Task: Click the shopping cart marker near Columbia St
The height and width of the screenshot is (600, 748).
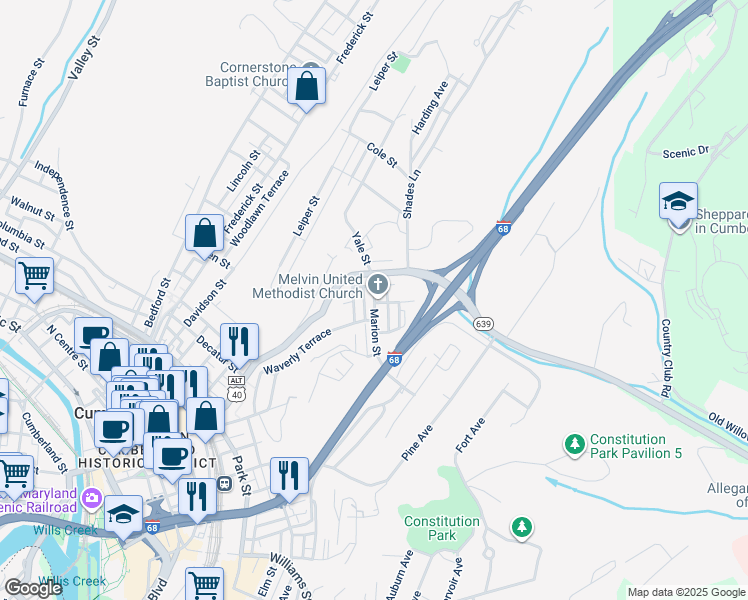Action: coord(34,278)
